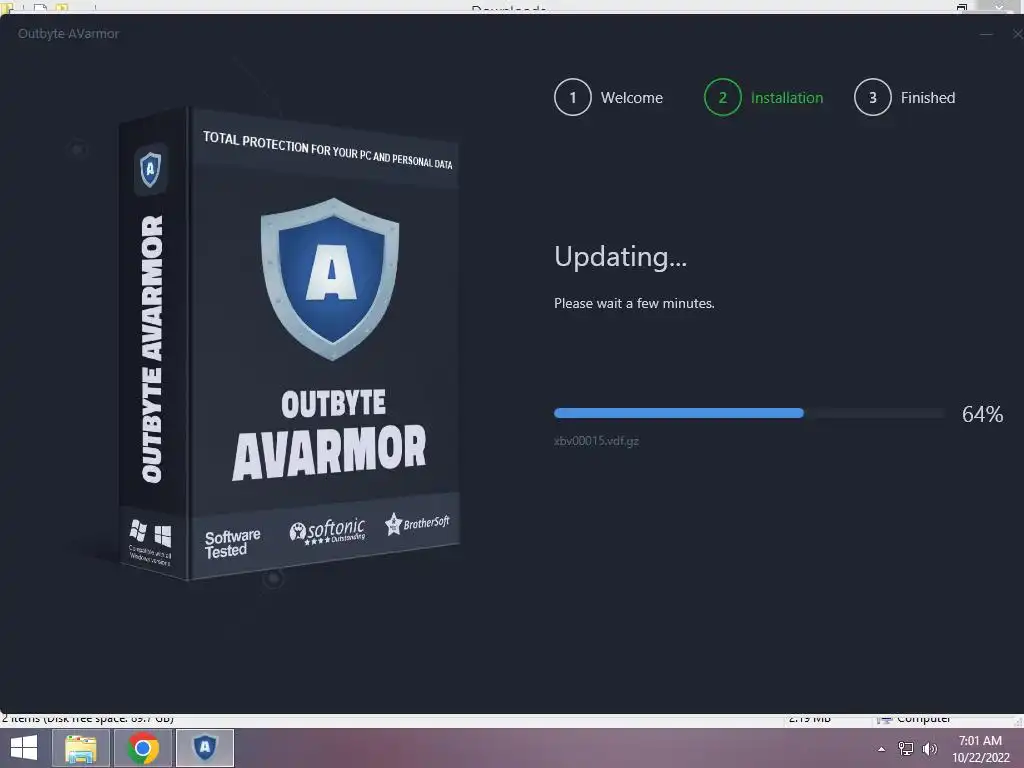This screenshot has height=768, width=1024.
Task: Select the Welcome step label
Action: (x=632, y=98)
